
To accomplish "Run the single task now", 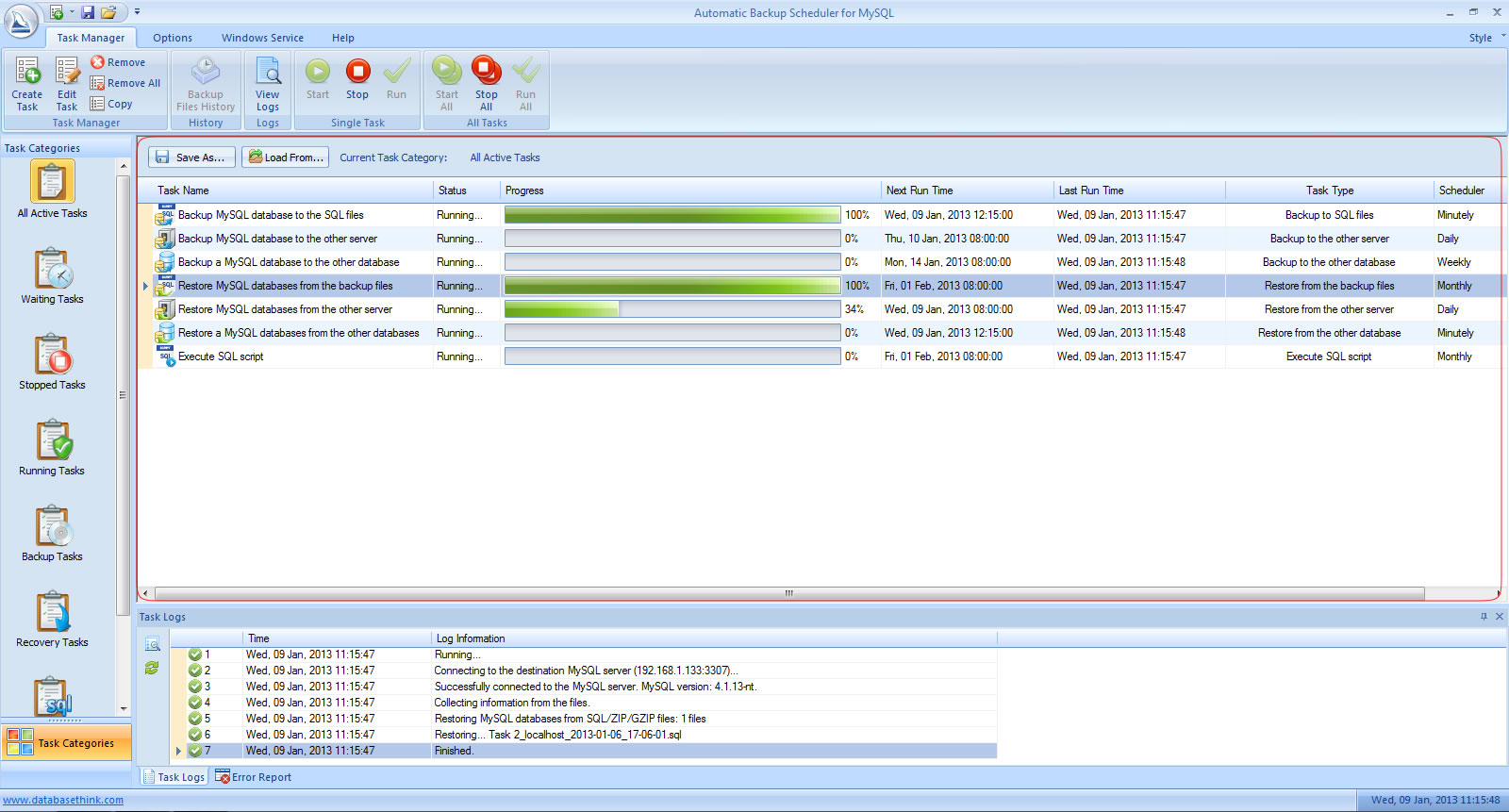I will [397, 79].
